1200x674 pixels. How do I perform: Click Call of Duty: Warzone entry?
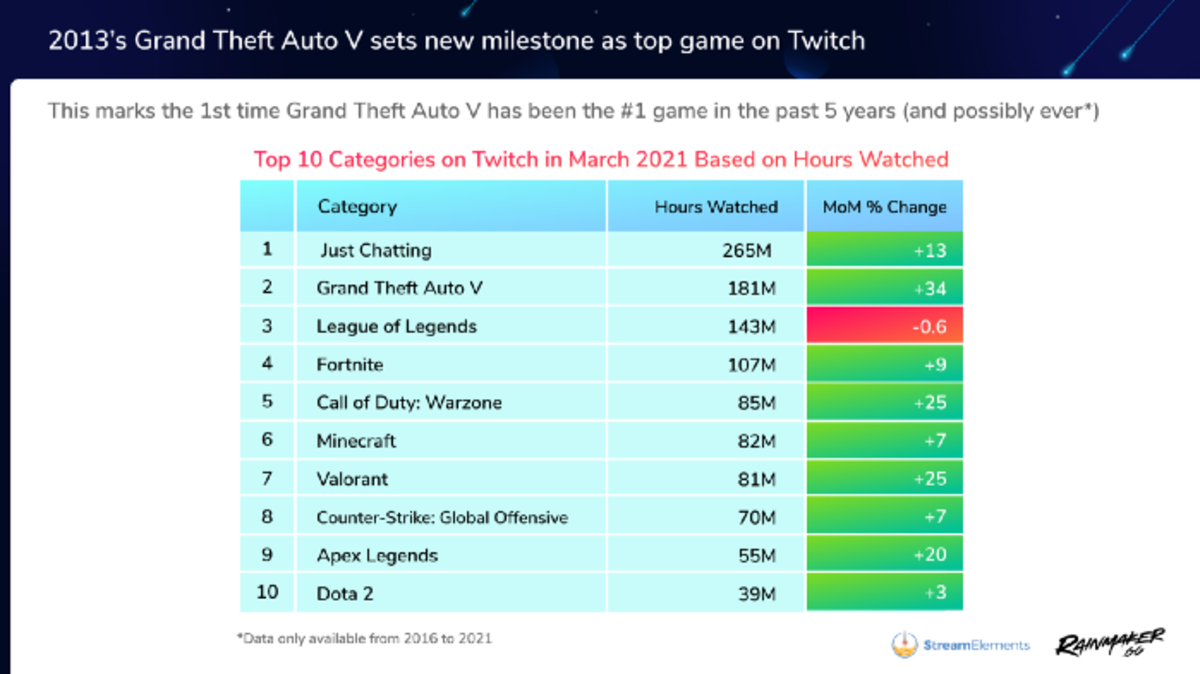pyautogui.click(x=409, y=403)
